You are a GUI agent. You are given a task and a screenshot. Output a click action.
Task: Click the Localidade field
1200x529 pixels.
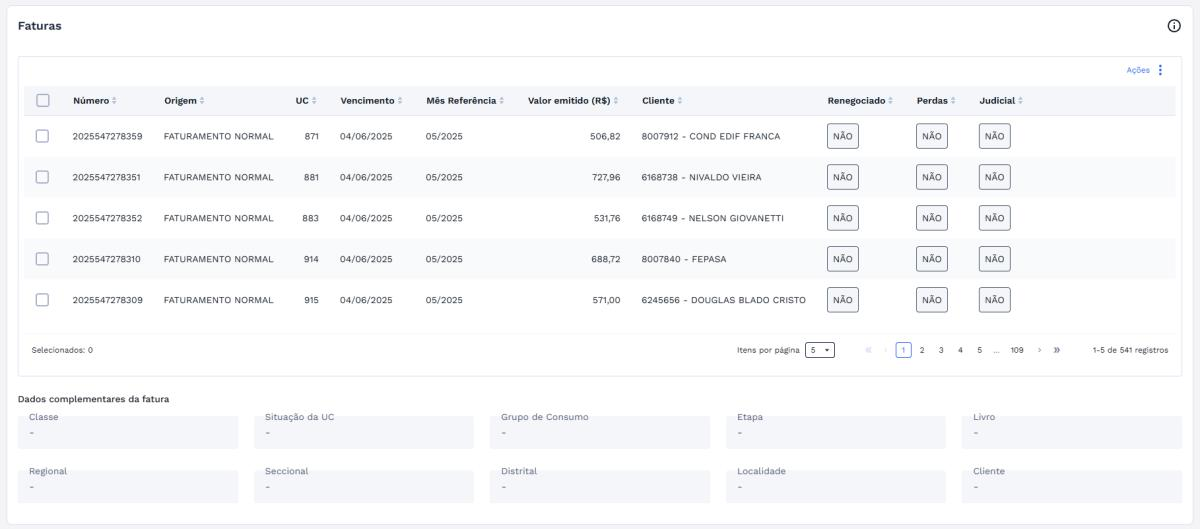835,486
